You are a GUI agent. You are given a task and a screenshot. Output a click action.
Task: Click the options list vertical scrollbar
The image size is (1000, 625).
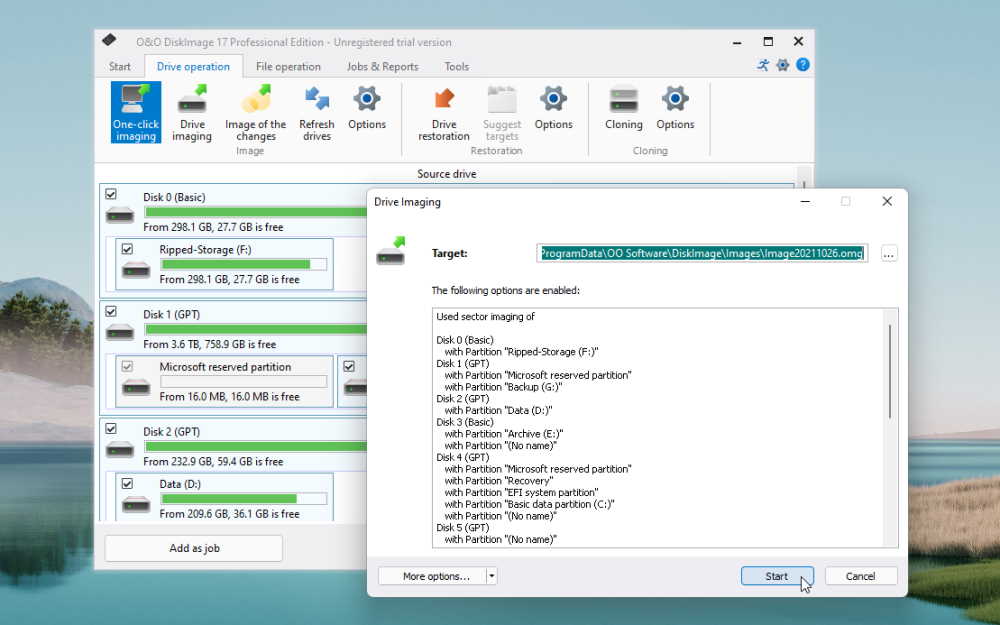tap(889, 370)
